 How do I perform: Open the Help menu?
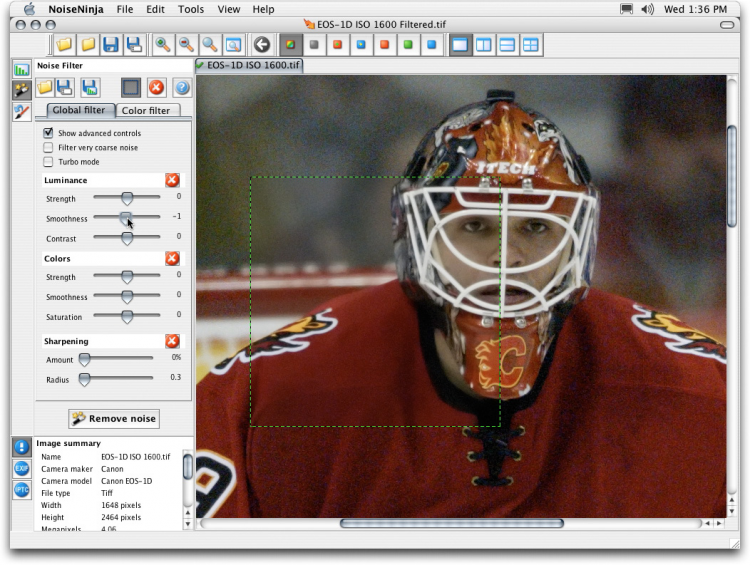pos(264,9)
